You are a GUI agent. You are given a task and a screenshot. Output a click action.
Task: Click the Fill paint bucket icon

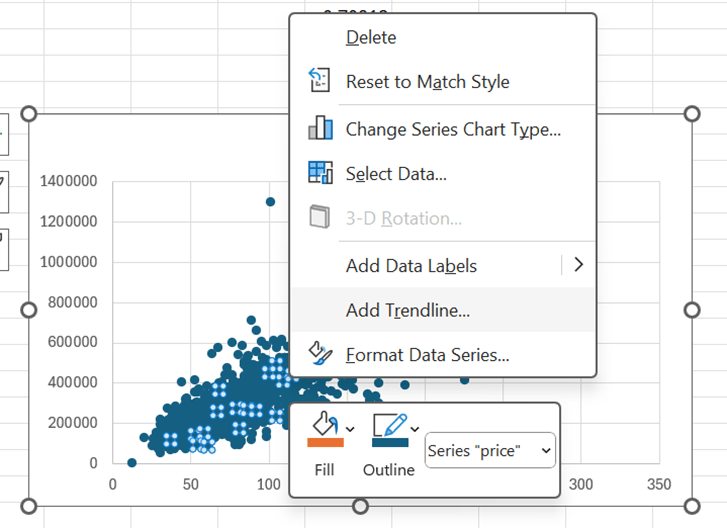[324, 421]
